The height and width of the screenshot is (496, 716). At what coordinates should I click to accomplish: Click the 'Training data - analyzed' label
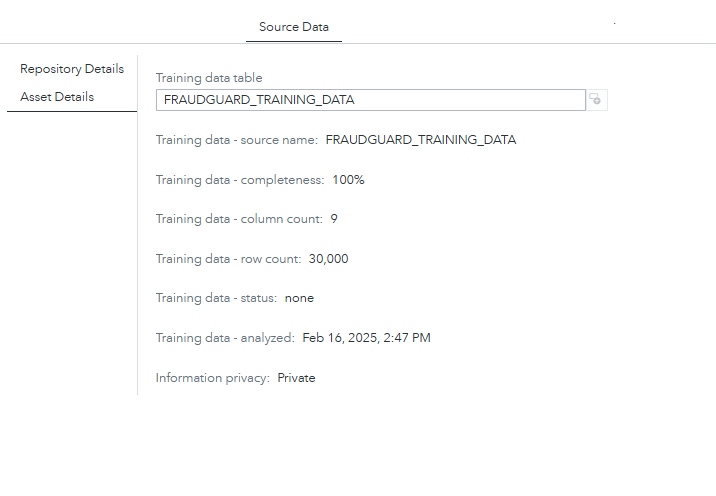point(225,338)
